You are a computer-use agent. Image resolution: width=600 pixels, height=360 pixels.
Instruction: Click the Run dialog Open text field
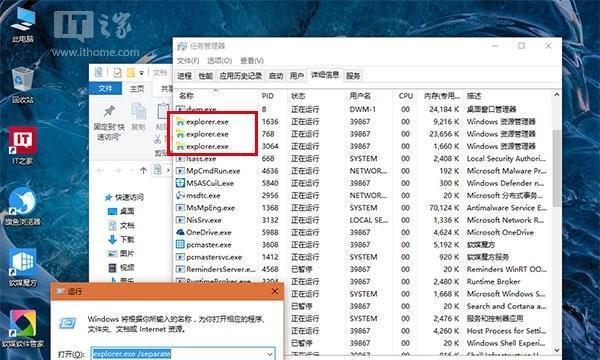[x=178, y=354]
